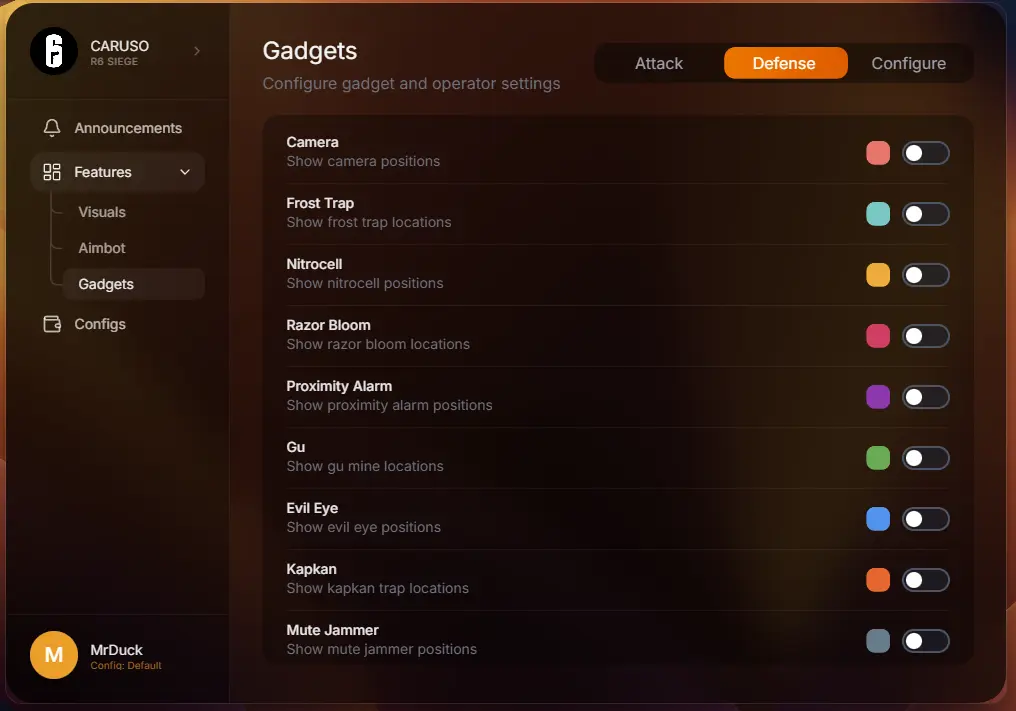Toggle the Kapkan trap display on

[x=925, y=580]
